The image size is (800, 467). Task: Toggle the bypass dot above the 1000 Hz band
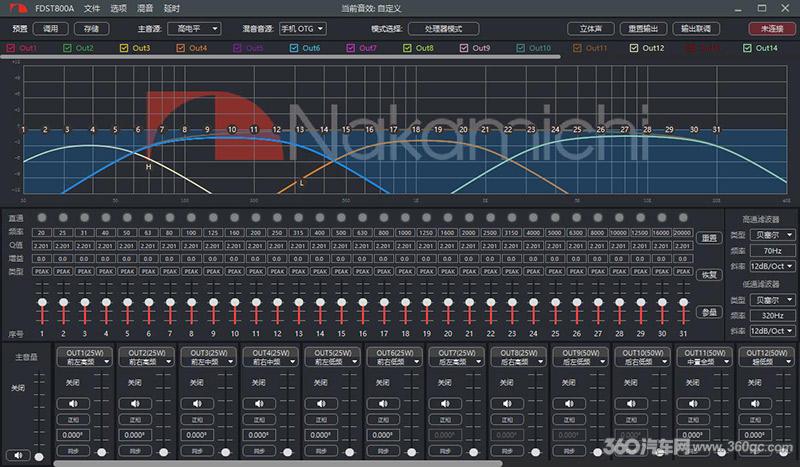(405, 218)
